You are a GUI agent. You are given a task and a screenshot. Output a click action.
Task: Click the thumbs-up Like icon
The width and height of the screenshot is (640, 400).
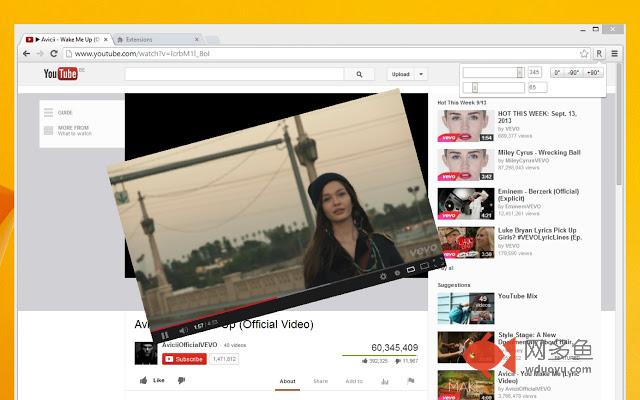[x=143, y=380]
